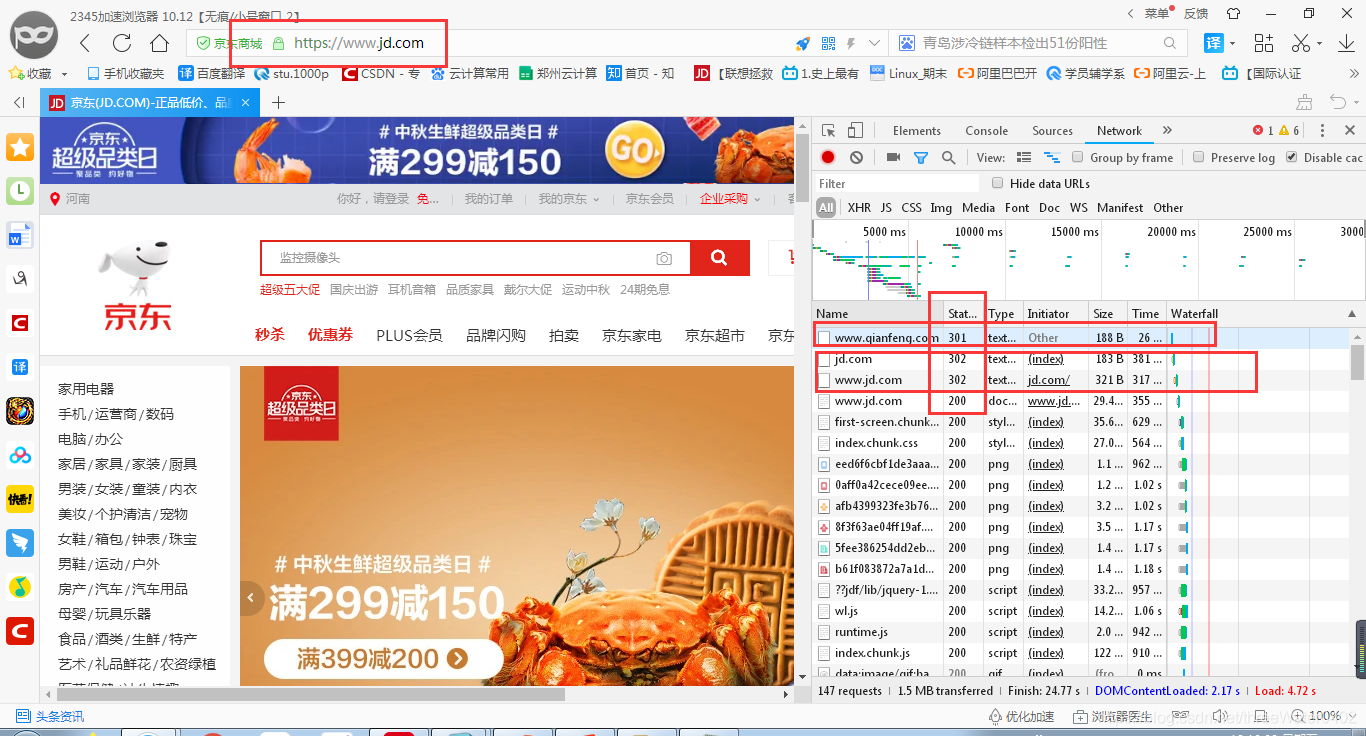
Task: Go back with the browser back arrow
Action: (85, 43)
